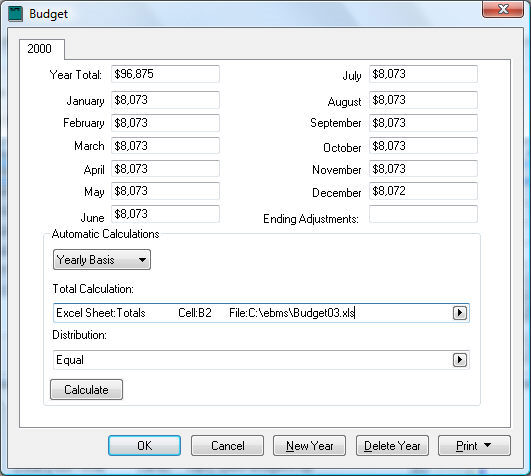
Task: Click the Ending Adjustments field
Action: [423, 214]
